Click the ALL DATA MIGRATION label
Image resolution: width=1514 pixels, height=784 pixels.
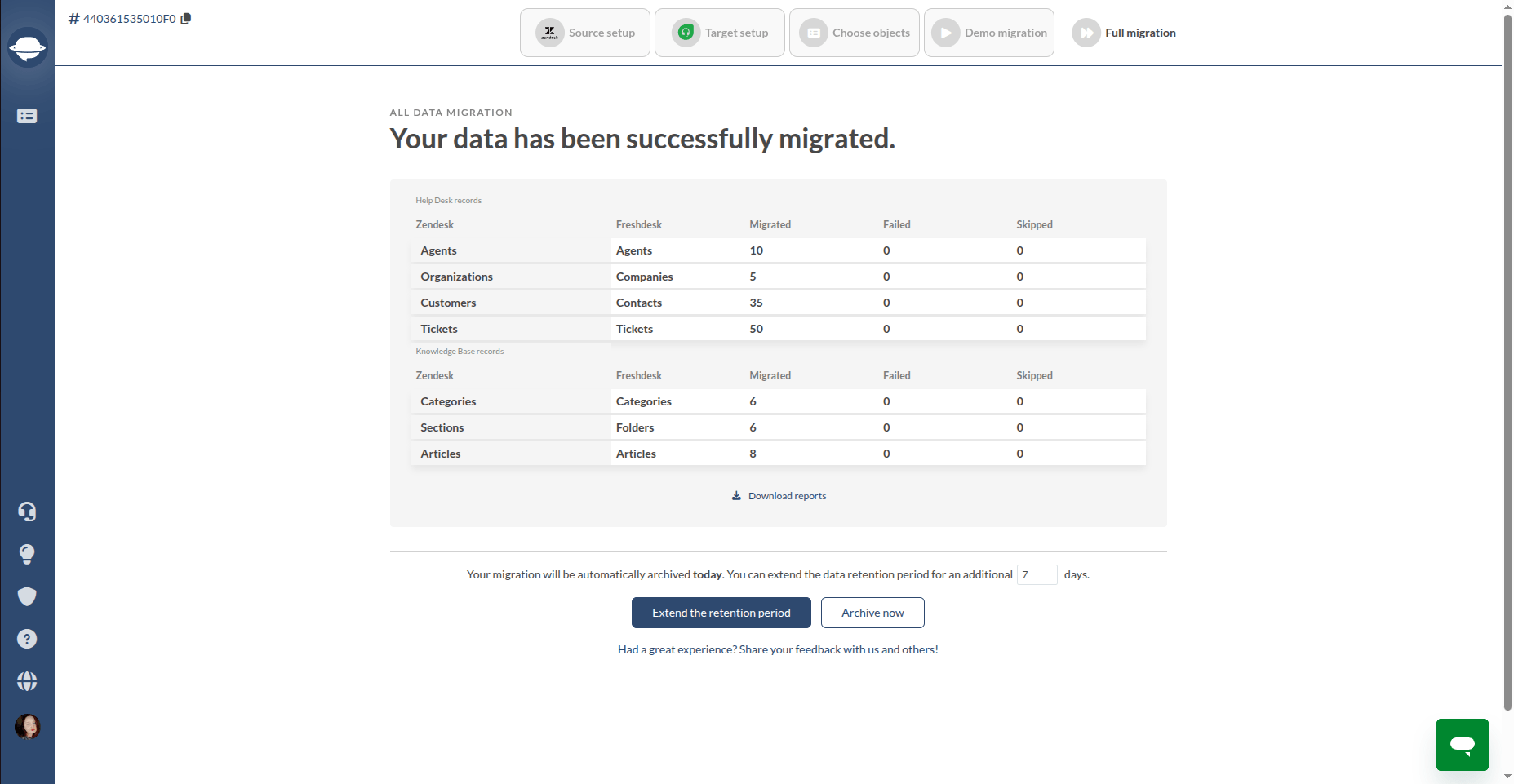[451, 113]
